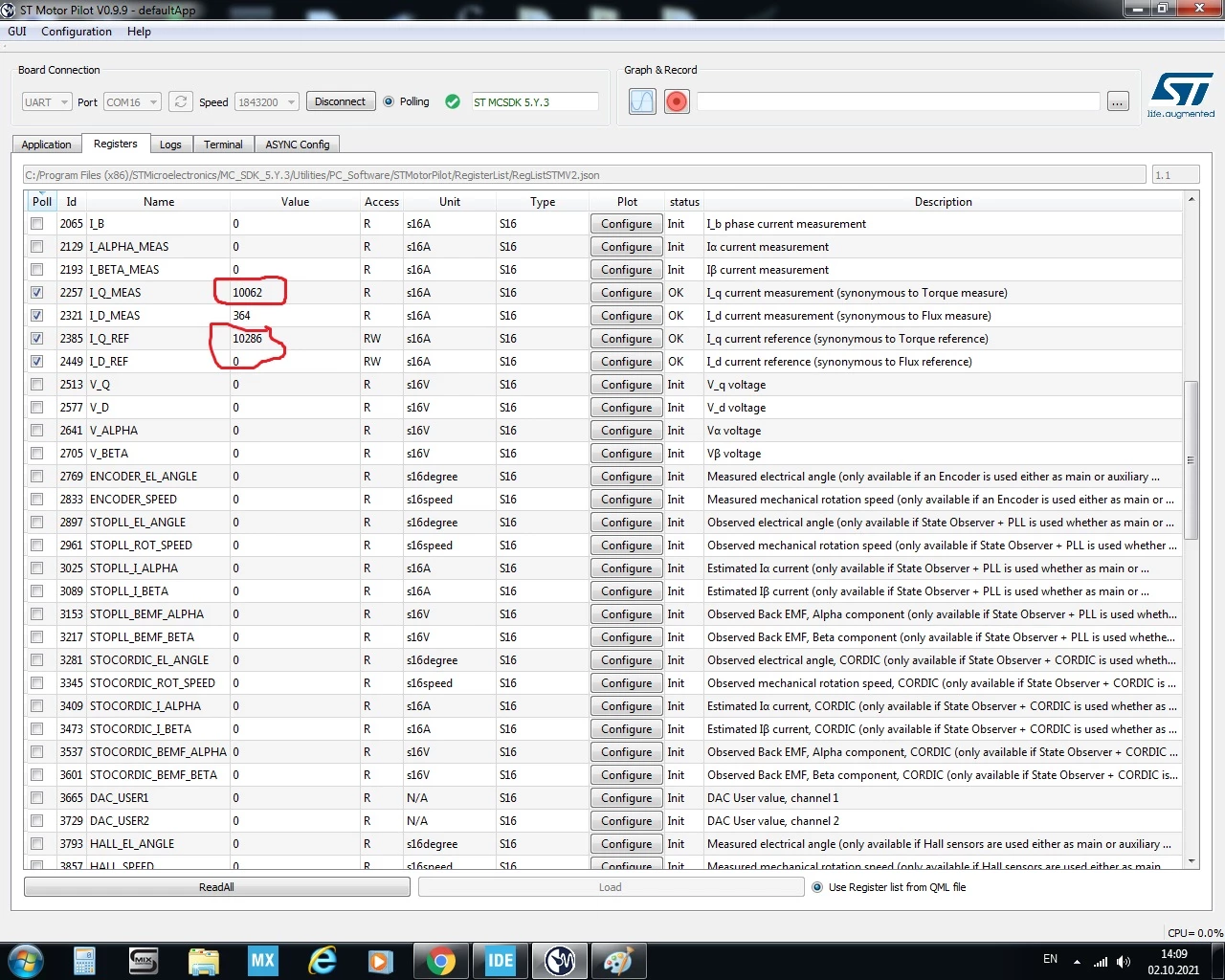Uncheck polling for I_Q_MEAS register
This screenshot has height=980, width=1225.
36,293
